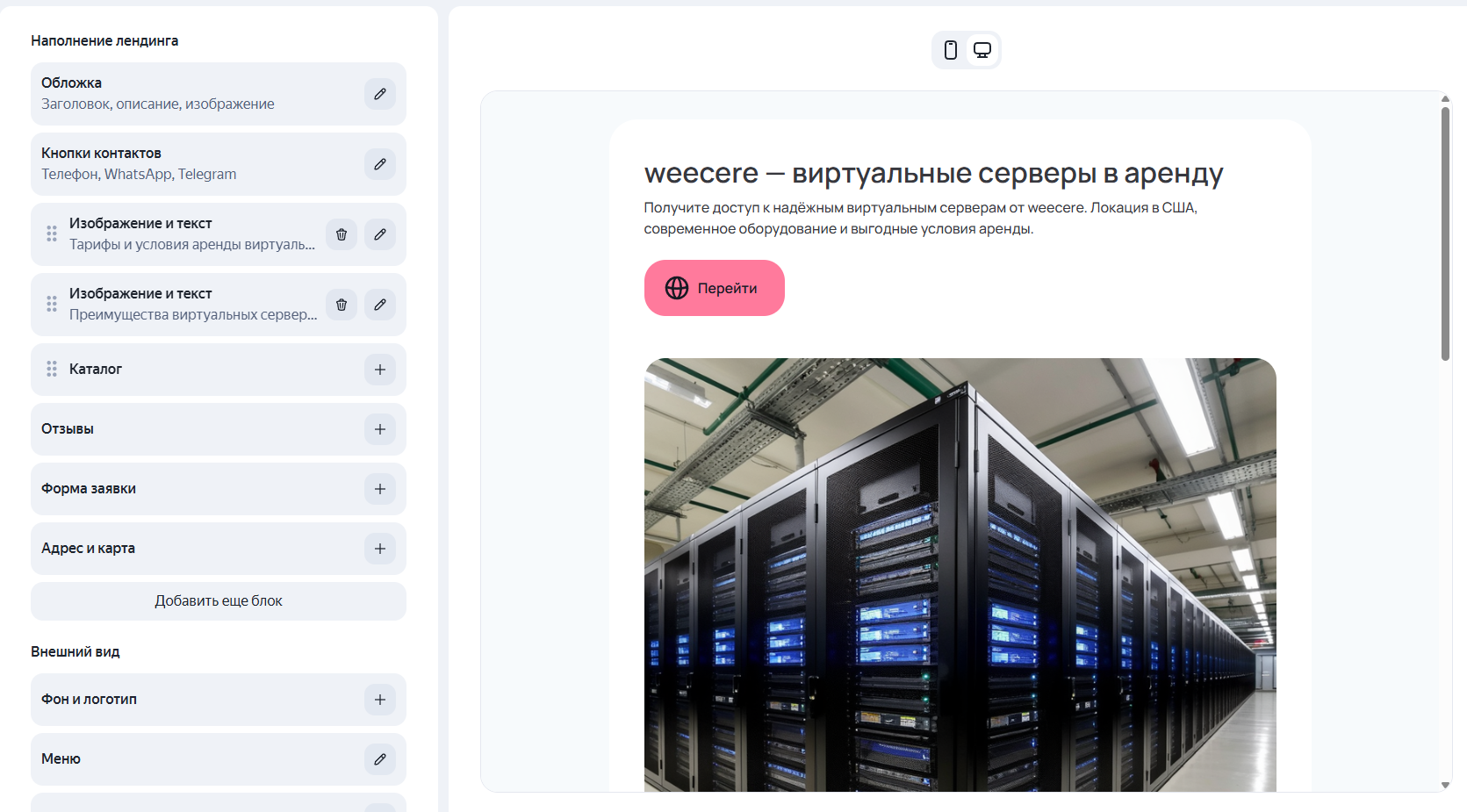Screen dimensions: 1467x812
Task: Click the Внешний вид section heading
Action: [76, 651]
